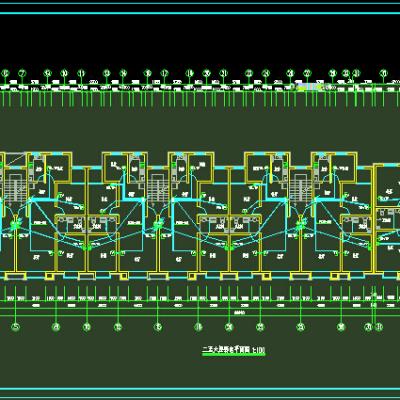Select the rightmost staircase symbol in the floor plan
The width and height of the screenshot is (400, 400).
[x=298, y=188]
